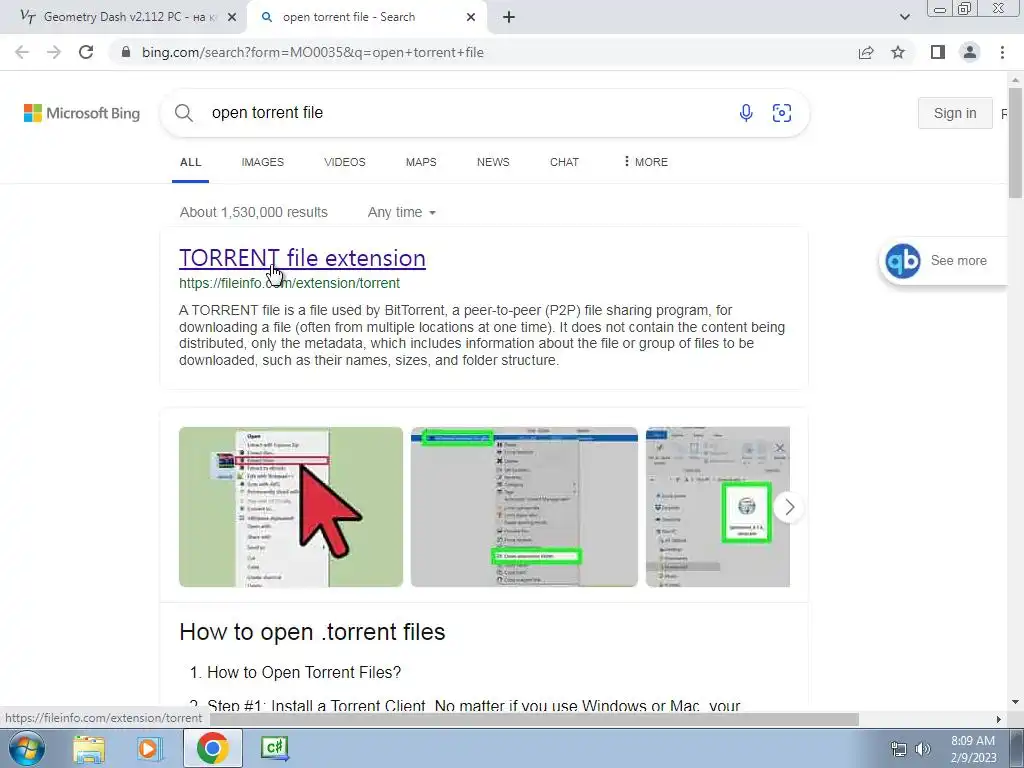Screen dimensions: 1024x768
Task: Click list item How to Open Torrent Files?
Action: [x=304, y=673]
